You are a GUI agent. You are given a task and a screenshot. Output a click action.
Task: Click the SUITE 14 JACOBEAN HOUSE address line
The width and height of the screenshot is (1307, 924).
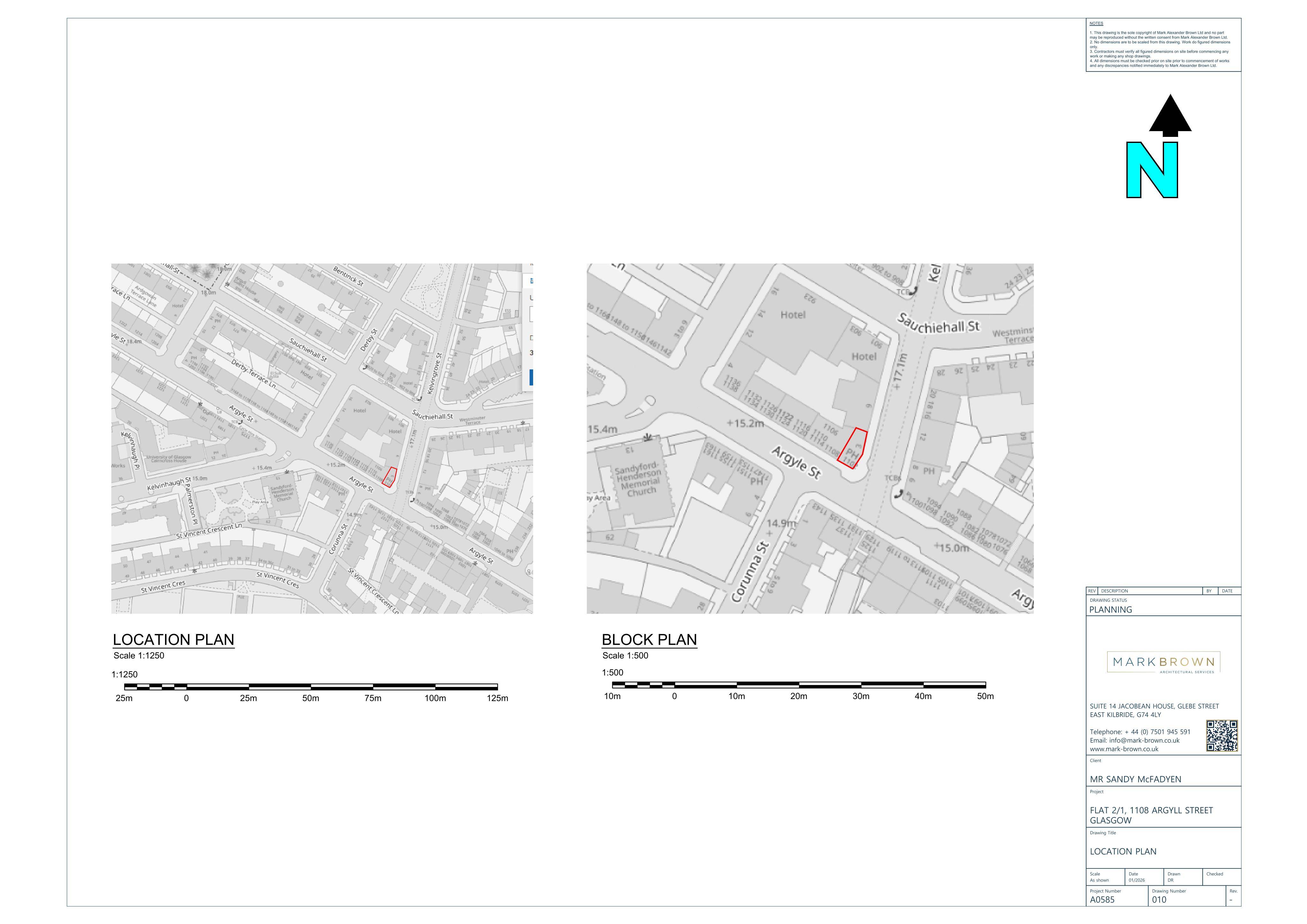click(1154, 706)
